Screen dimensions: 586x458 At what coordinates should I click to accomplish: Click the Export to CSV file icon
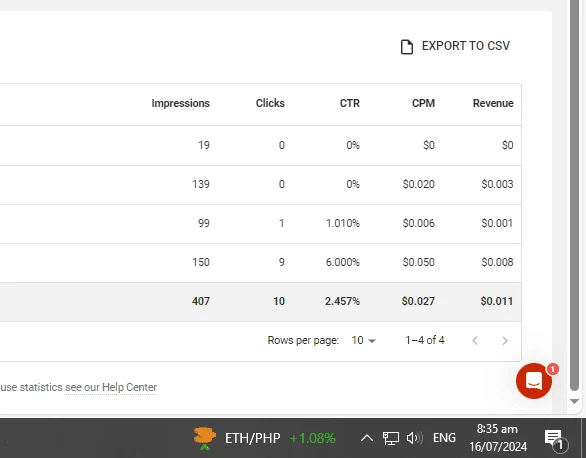point(407,47)
